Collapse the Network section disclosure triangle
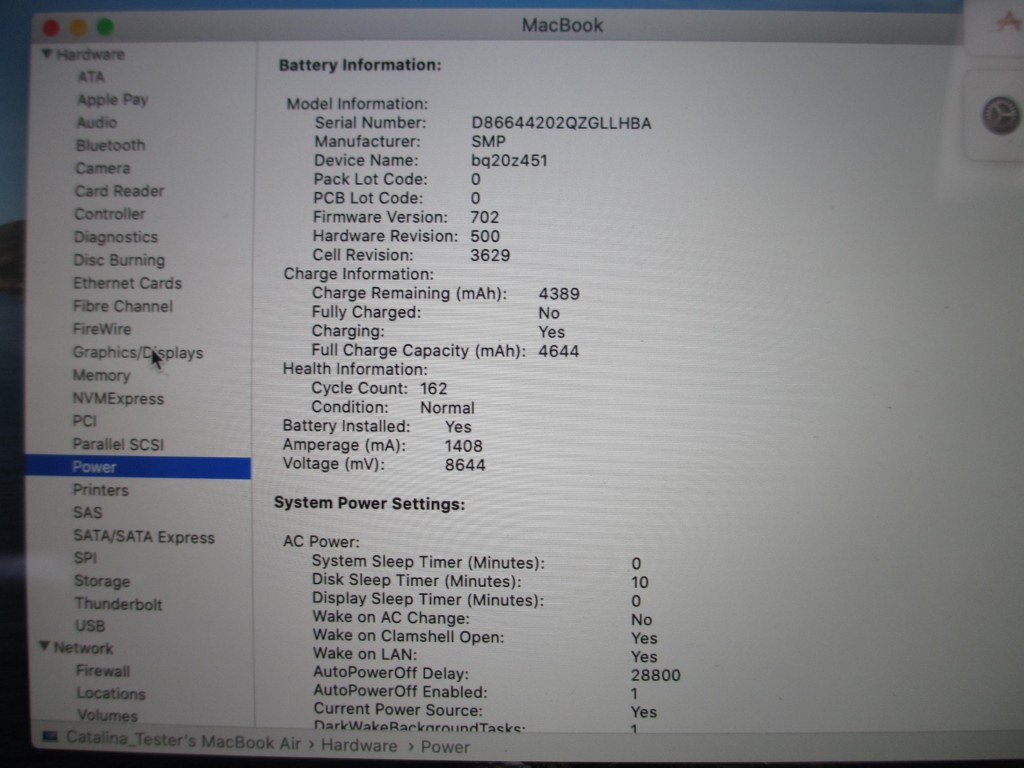 click(44, 647)
